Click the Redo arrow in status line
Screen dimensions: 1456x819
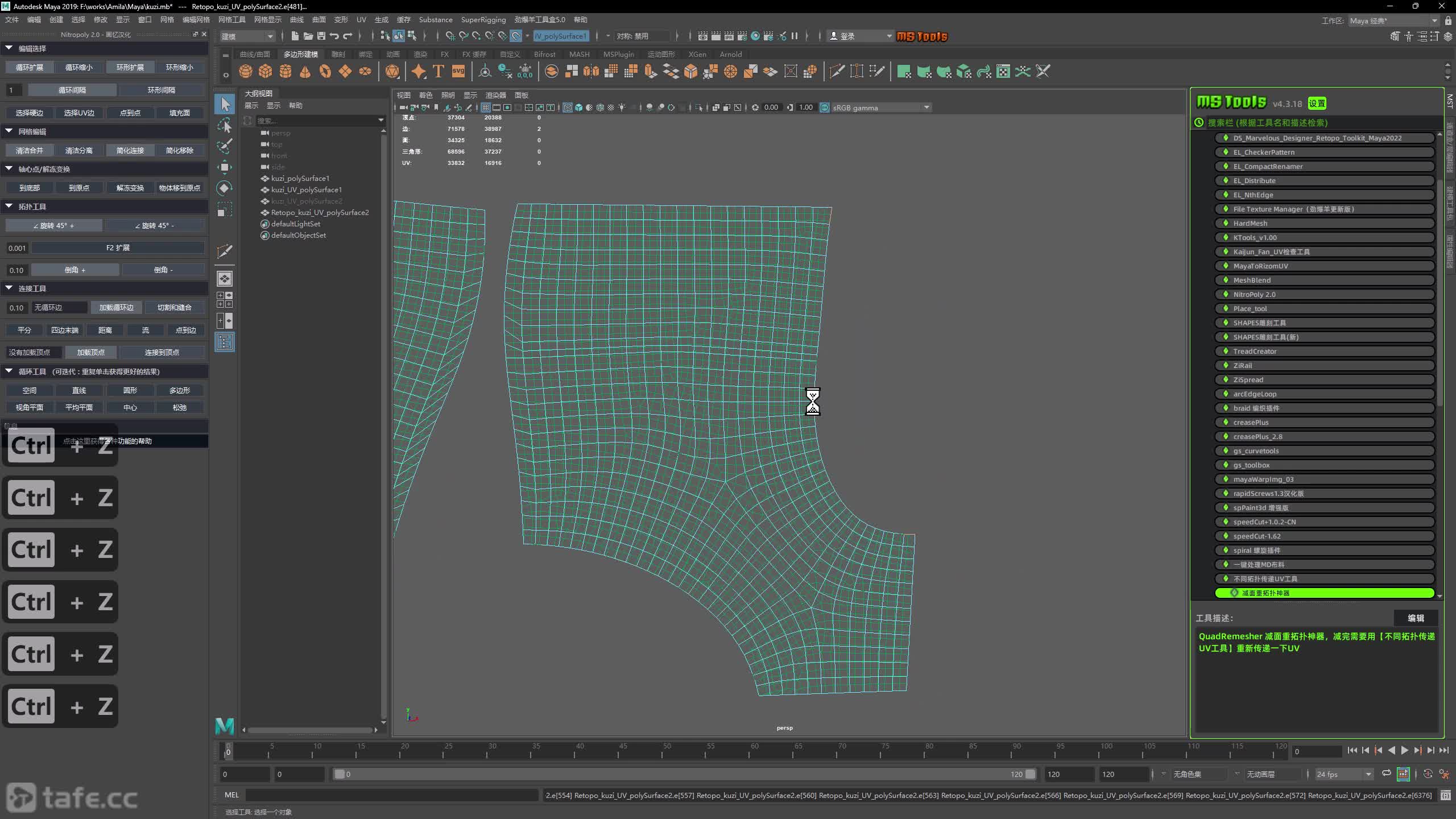(347, 36)
